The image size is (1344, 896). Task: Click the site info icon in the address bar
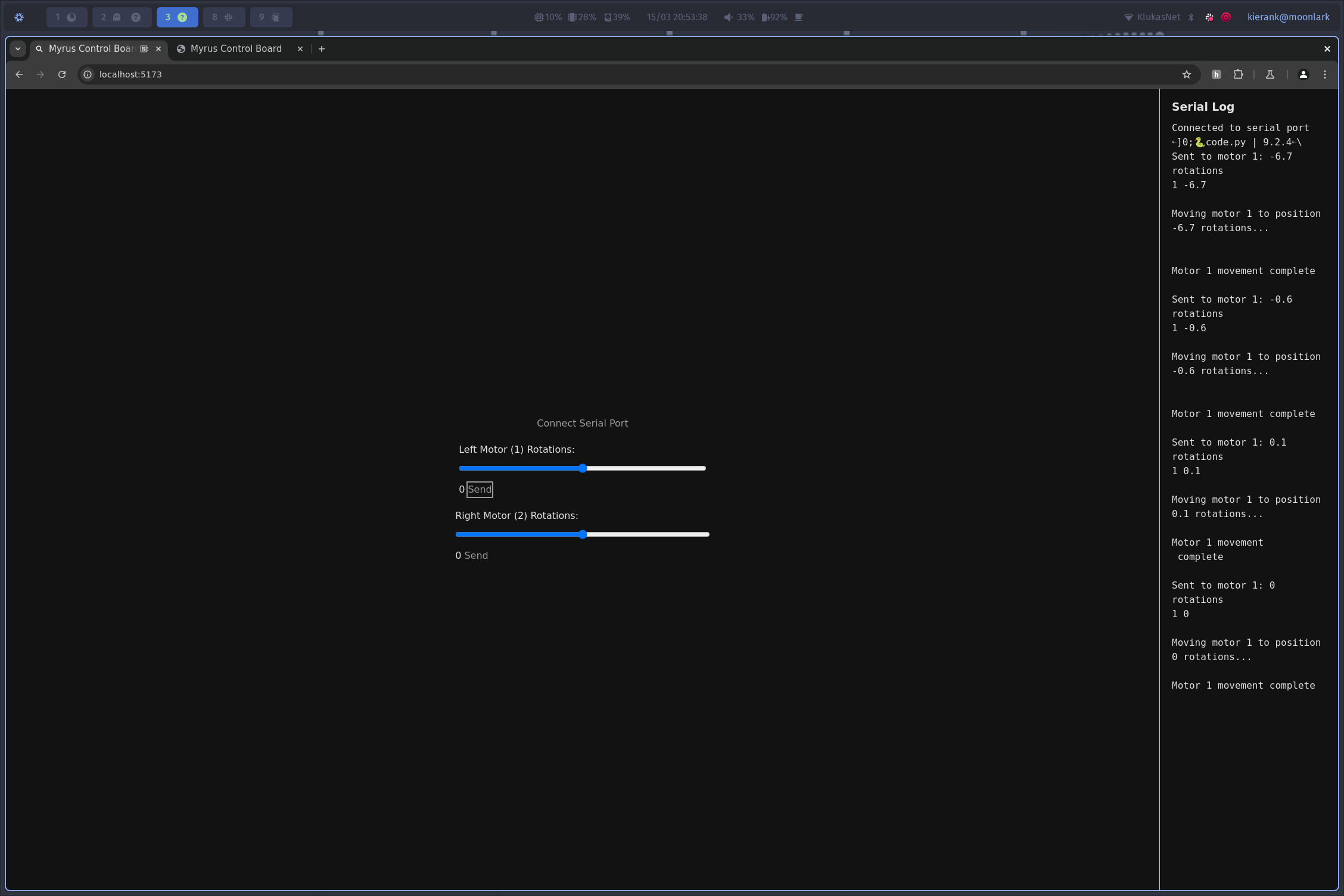point(88,74)
